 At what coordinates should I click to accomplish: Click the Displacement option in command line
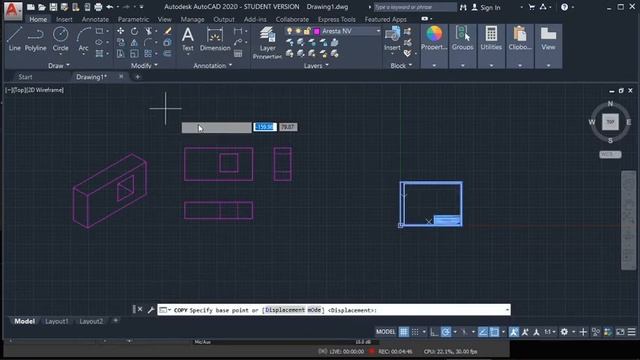pyautogui.click(x=285, y=310)
